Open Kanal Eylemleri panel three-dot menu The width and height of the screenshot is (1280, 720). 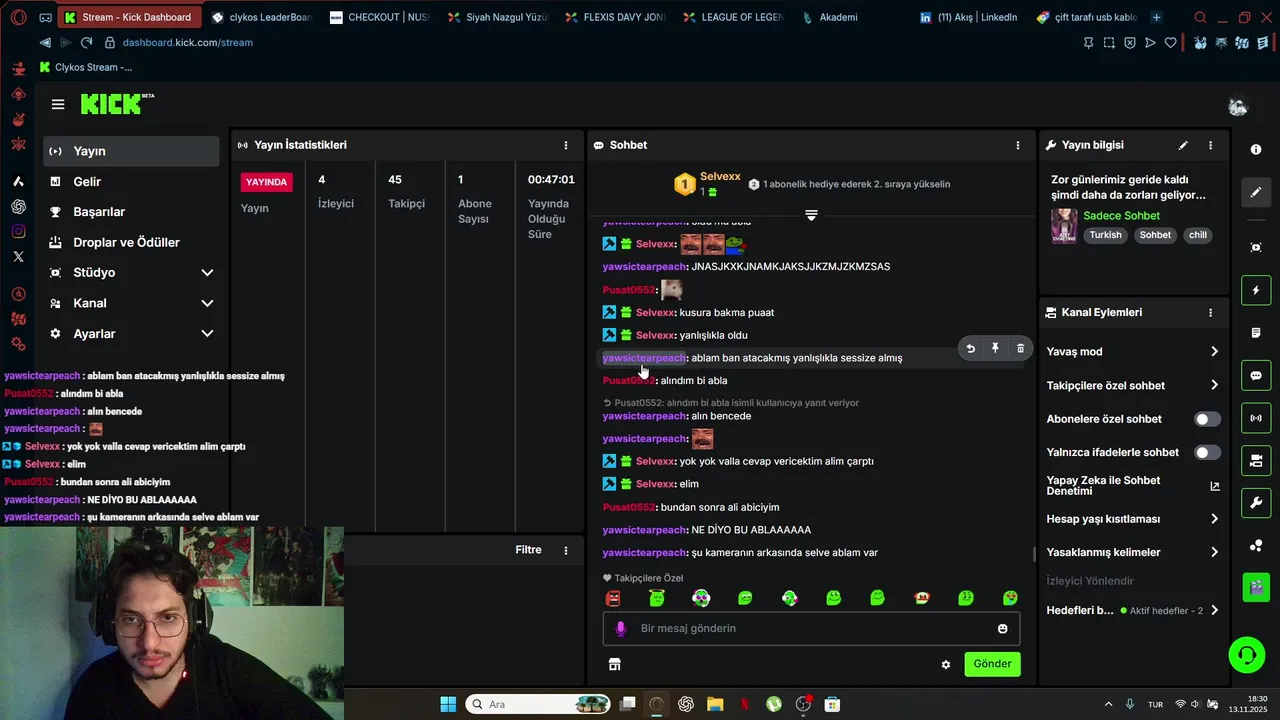coord(1210,312)
